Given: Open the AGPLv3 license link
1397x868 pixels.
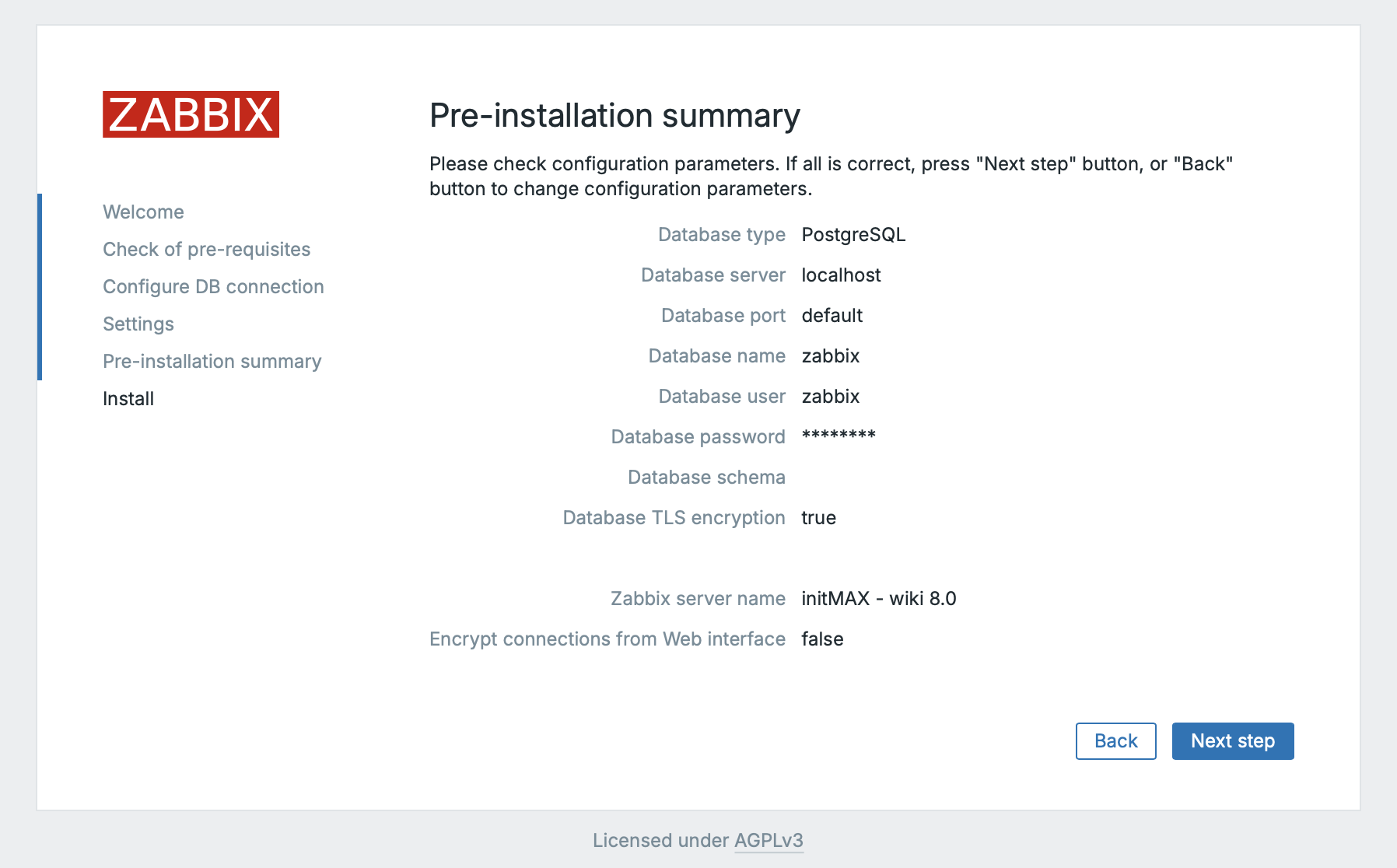Looking at the screenshot, I should pos(769,840).
